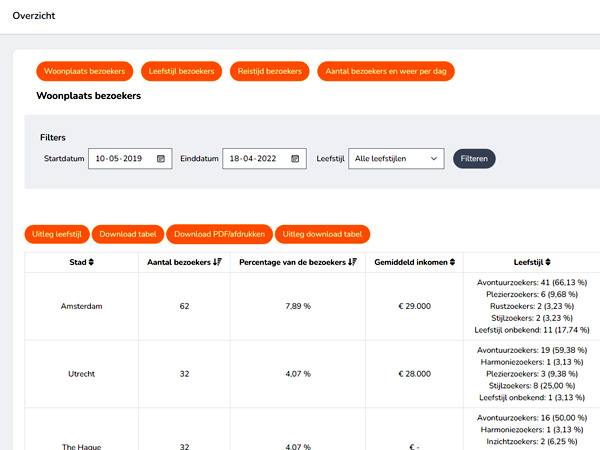Image resolution: width=600 pixels, height=450 pixels.
Task: Click Avontuurzoekers: 41 (66,13 %) entry
Action: click(x=532, y=282)
